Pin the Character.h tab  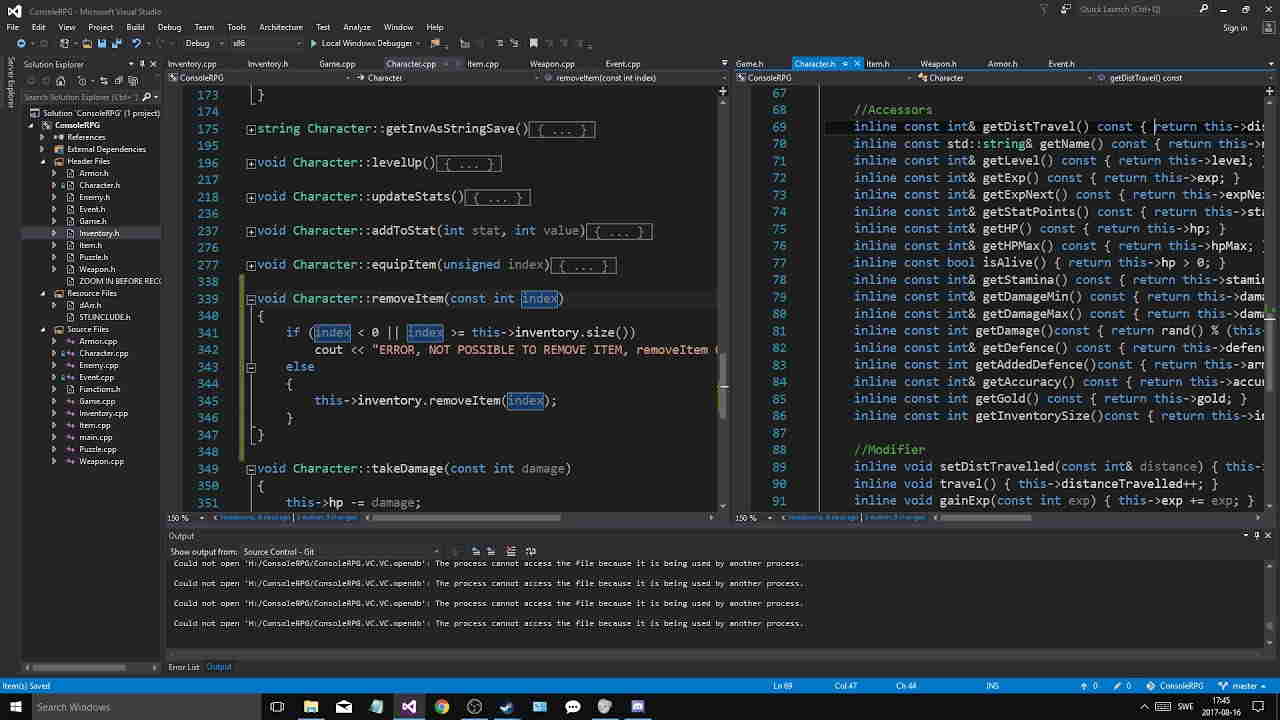(x=845, y=64)
